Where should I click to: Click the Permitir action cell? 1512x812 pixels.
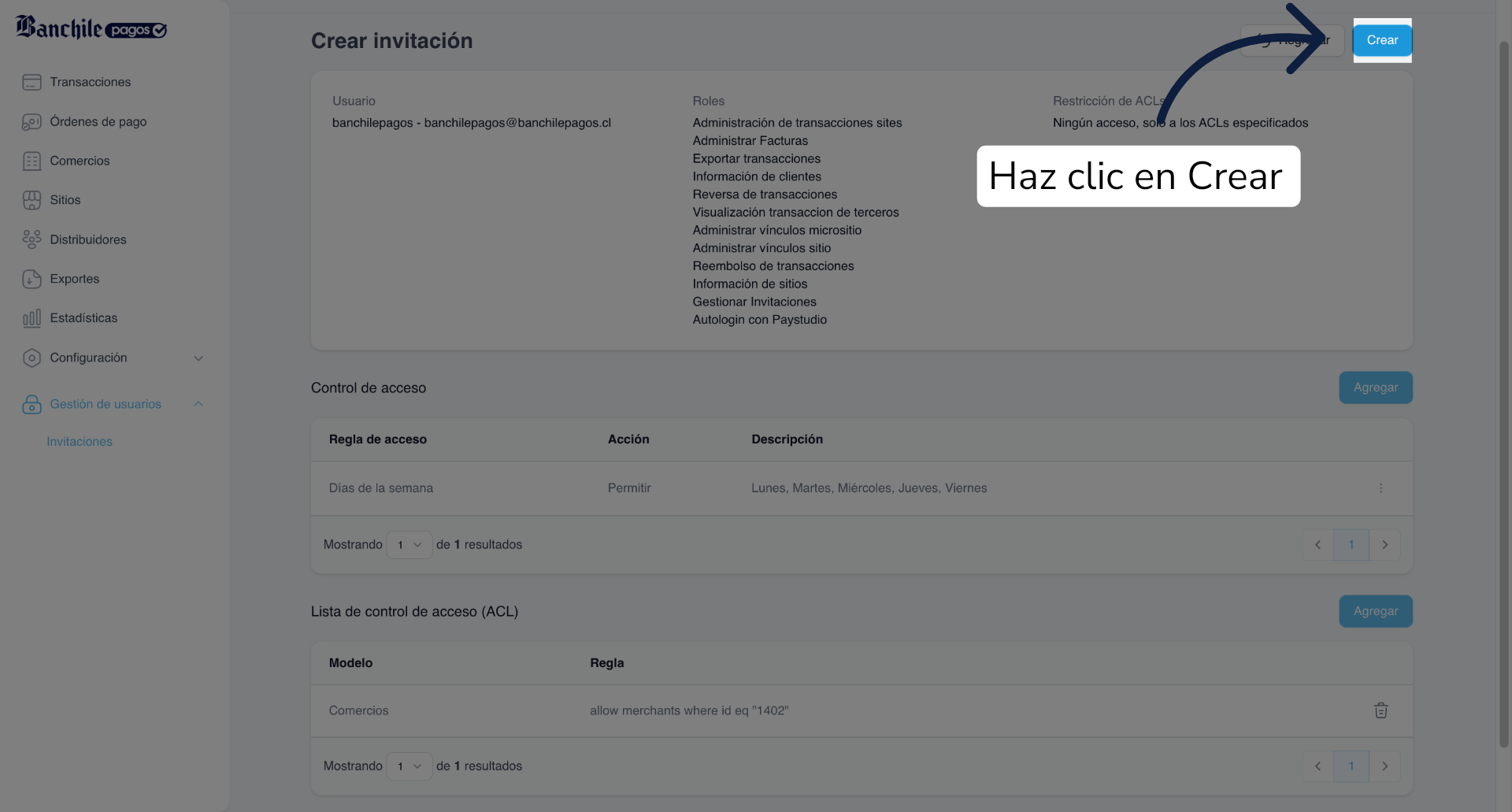629,488
